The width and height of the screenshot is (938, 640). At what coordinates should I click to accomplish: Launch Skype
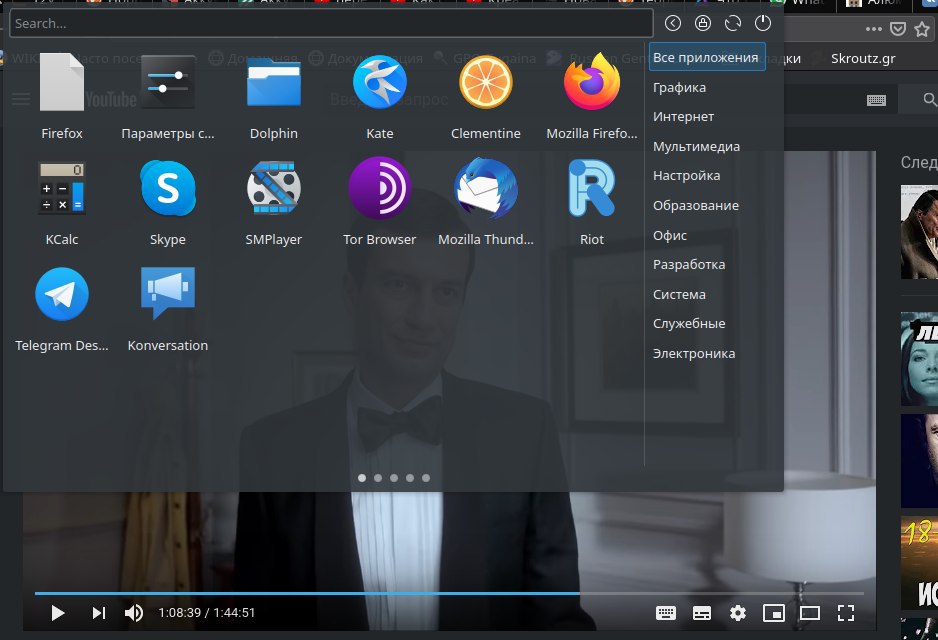(168, 188)
